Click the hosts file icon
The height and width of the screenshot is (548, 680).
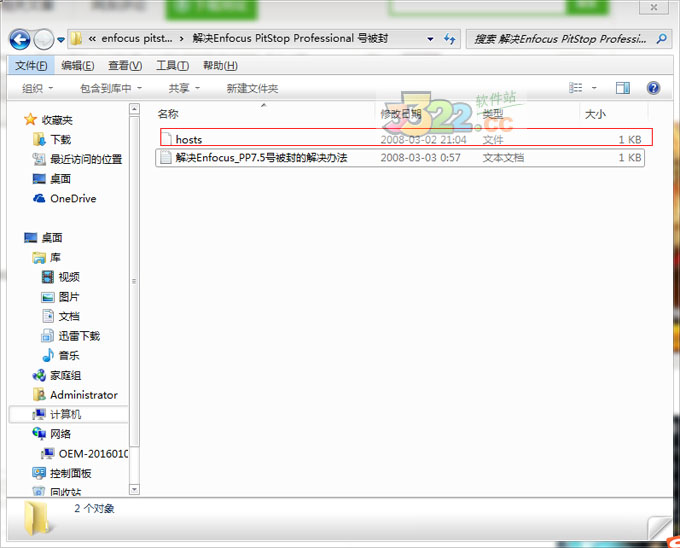[166, 139]
